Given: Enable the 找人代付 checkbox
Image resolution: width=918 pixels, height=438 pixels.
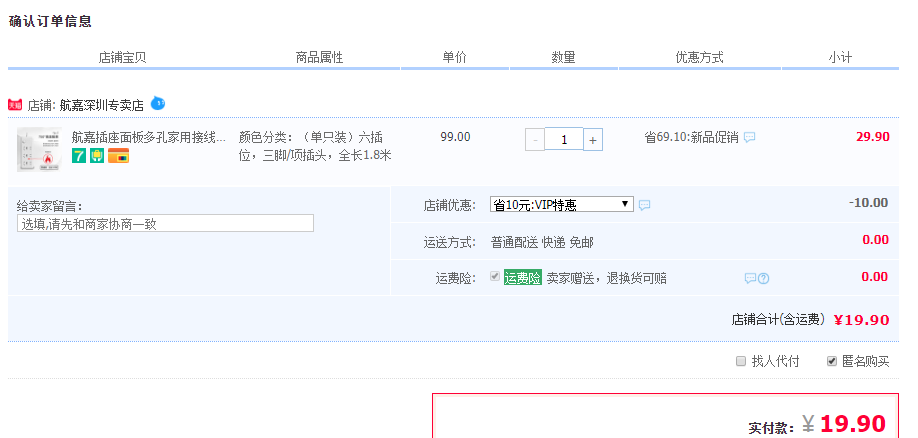Looking at the screenshot, I should click(x=741, y=361).
